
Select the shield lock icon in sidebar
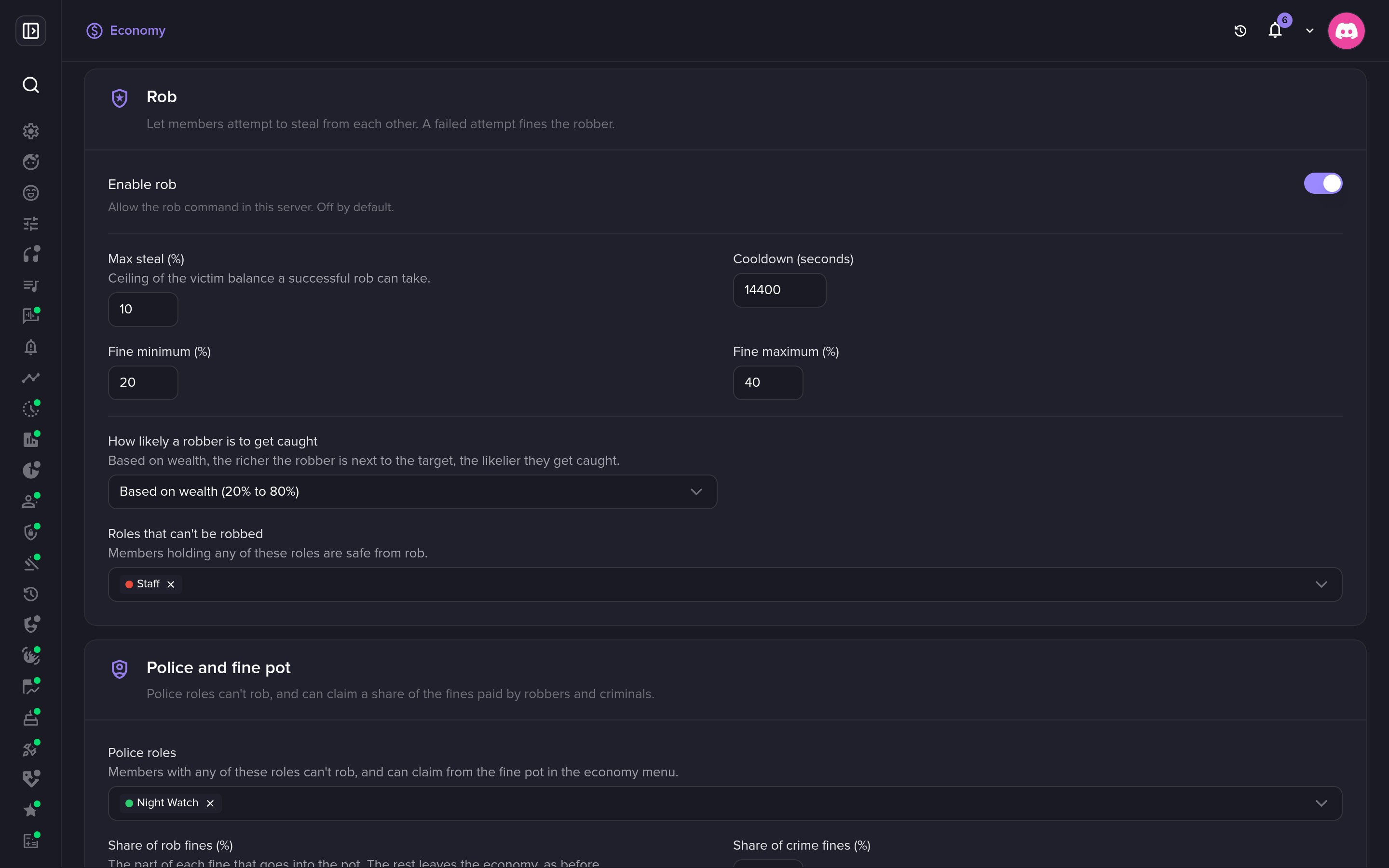pos(30,532)
